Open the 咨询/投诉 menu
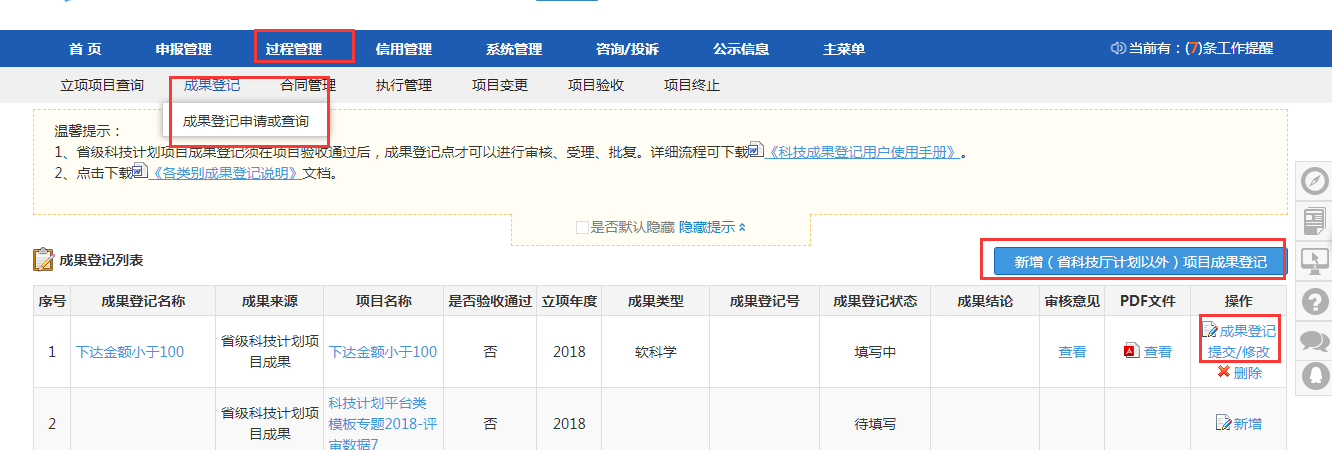Image resolution: width=1332 pixels, height=450 pixels. point(627,49)
